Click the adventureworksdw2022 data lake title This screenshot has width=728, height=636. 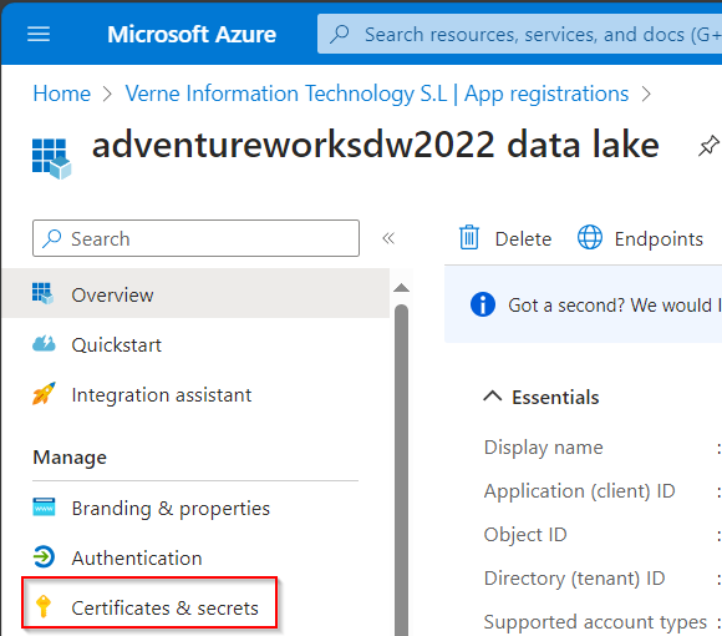pos(376,145)
